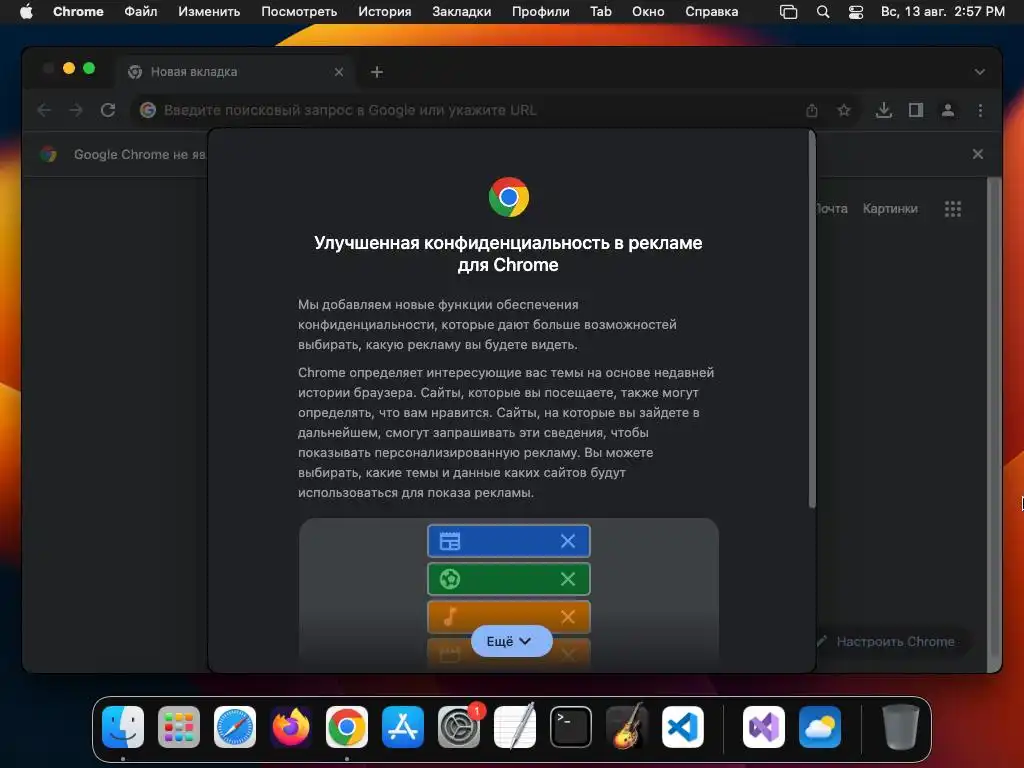Open the Справка menu
This screenshot has height=768, width=1024.
pyautogui.click(x=711, y=12)
